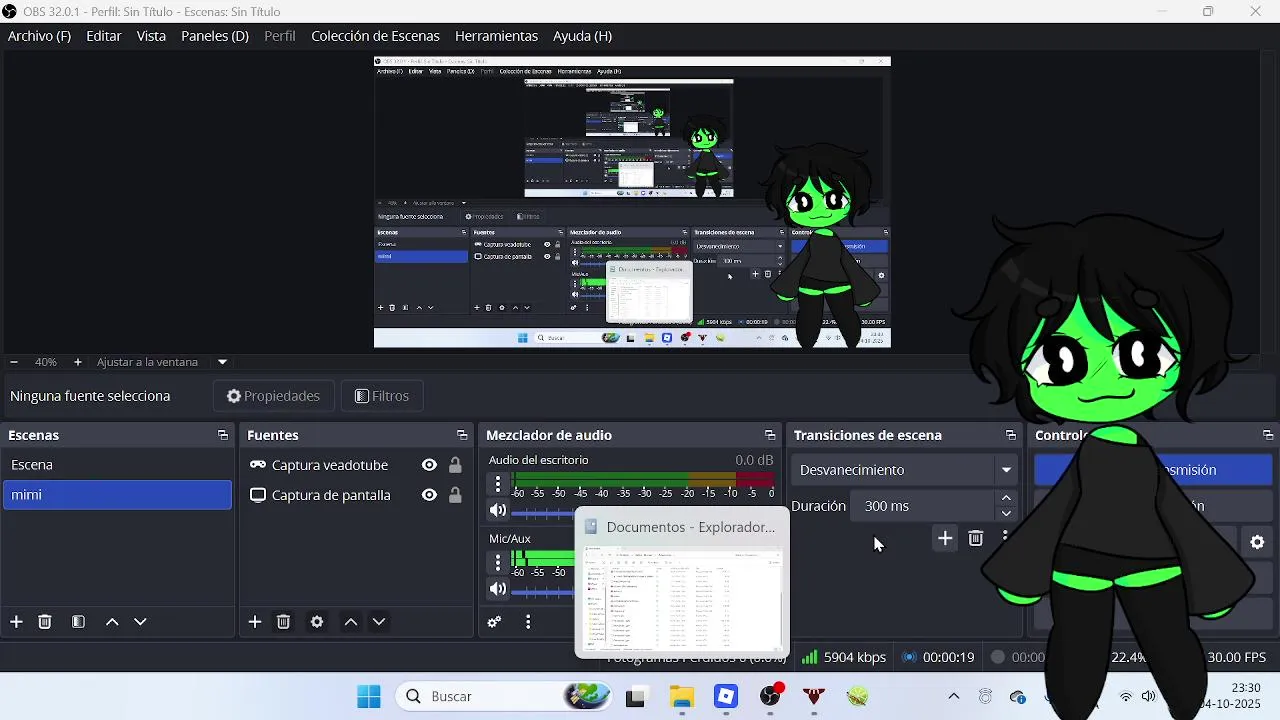Increase transition duration with up arrow

[1006, 498]
